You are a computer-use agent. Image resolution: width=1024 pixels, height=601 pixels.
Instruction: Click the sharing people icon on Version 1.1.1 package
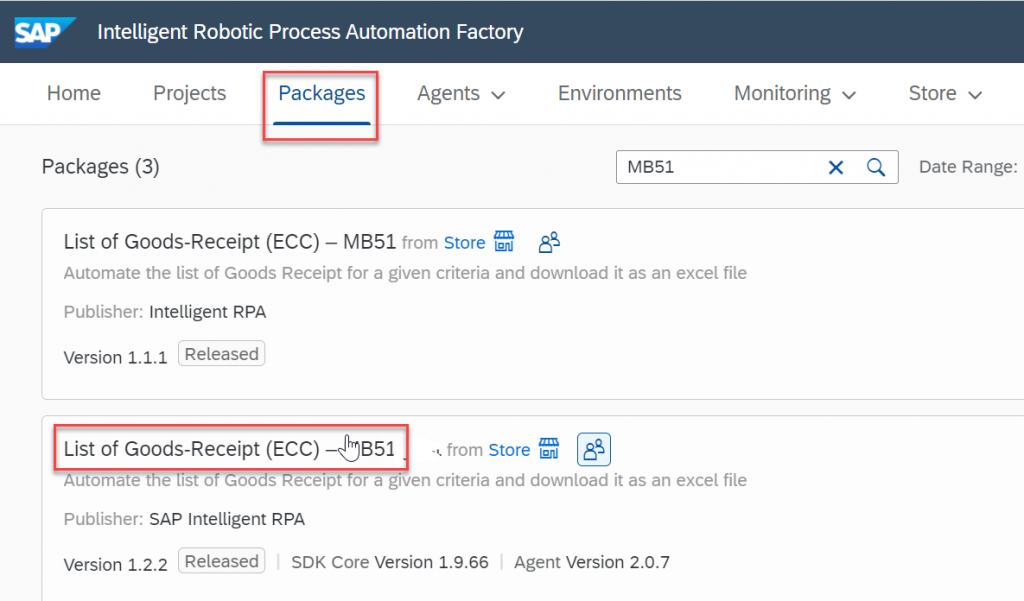(x=549, y=242)
